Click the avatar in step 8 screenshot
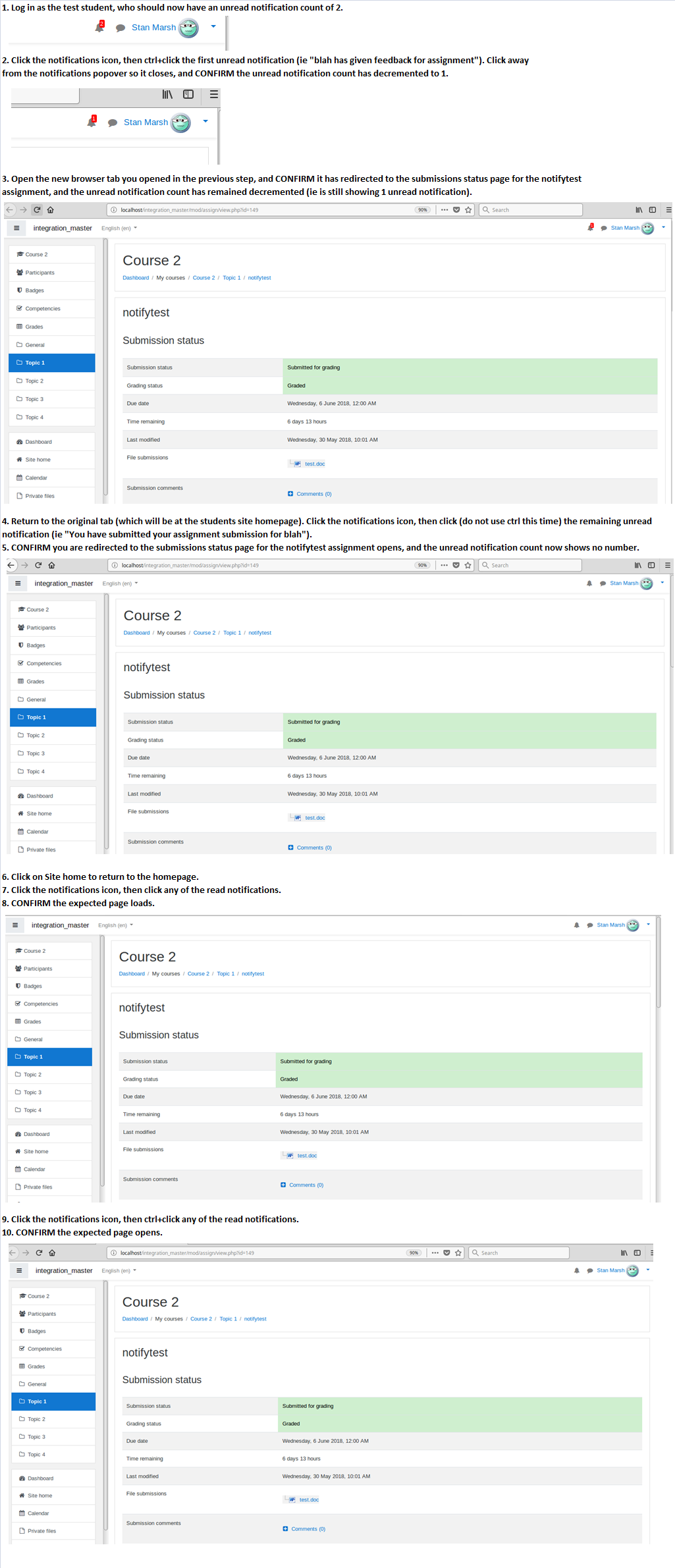Screen dimensions: 675x1568 pos(633,925)
